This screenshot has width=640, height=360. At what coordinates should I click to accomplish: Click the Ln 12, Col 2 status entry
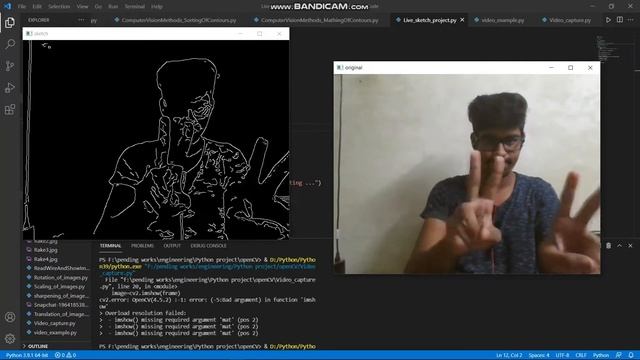pos(509,356)
